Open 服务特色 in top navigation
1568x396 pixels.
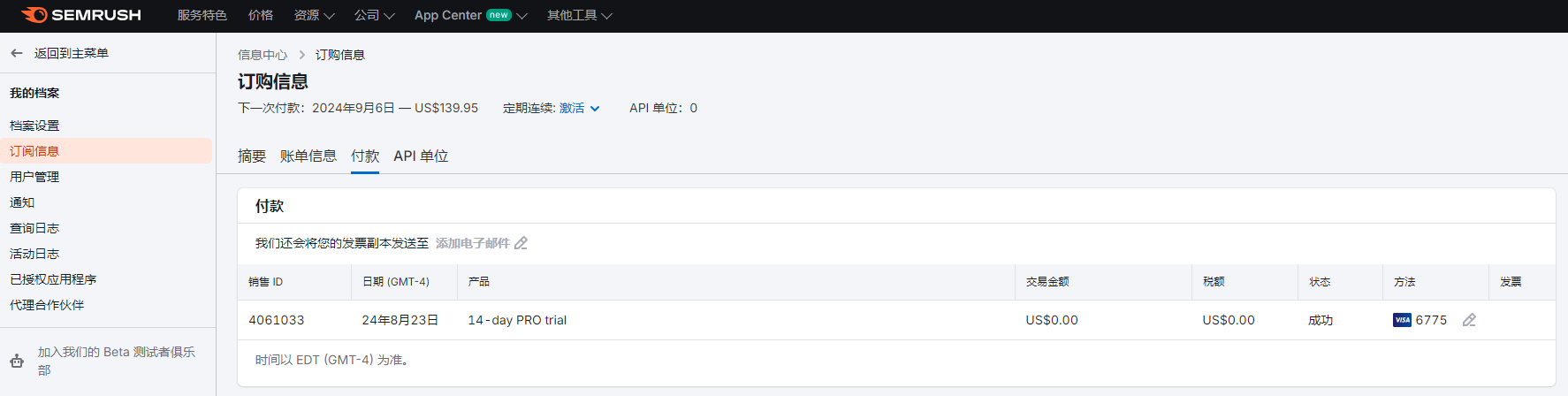click(202, 15)
